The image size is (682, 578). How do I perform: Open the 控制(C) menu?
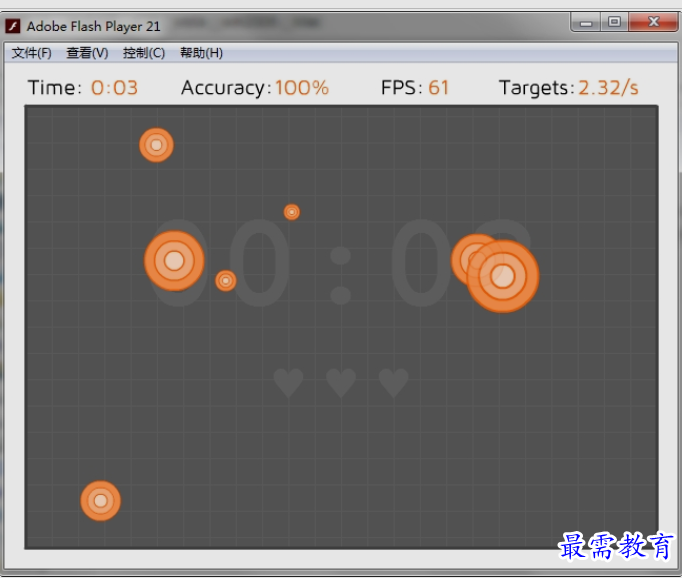(x=144, y=53)
